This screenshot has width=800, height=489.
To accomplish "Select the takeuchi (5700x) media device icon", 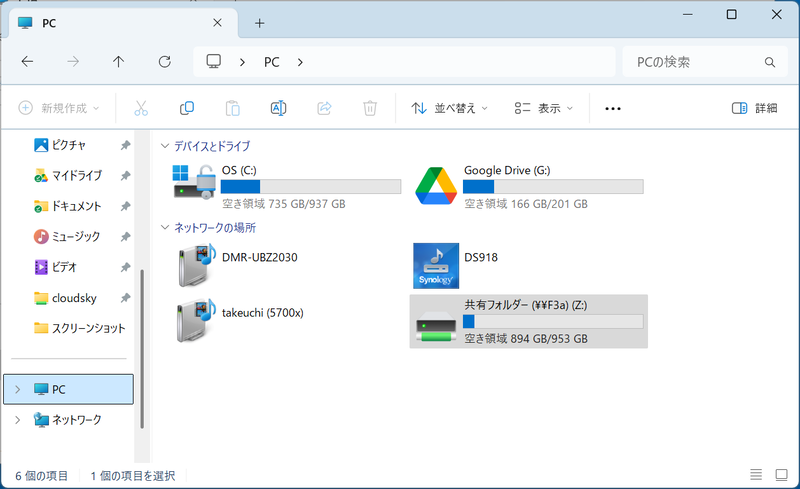I will 196,320.
